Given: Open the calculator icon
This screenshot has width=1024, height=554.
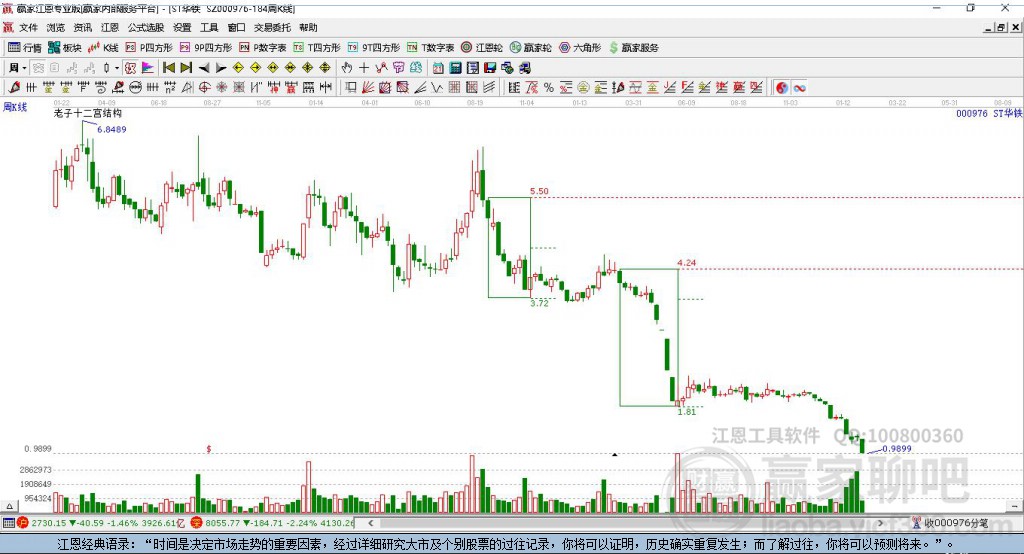Looking at the screenshot, I should tap(455, 68).
